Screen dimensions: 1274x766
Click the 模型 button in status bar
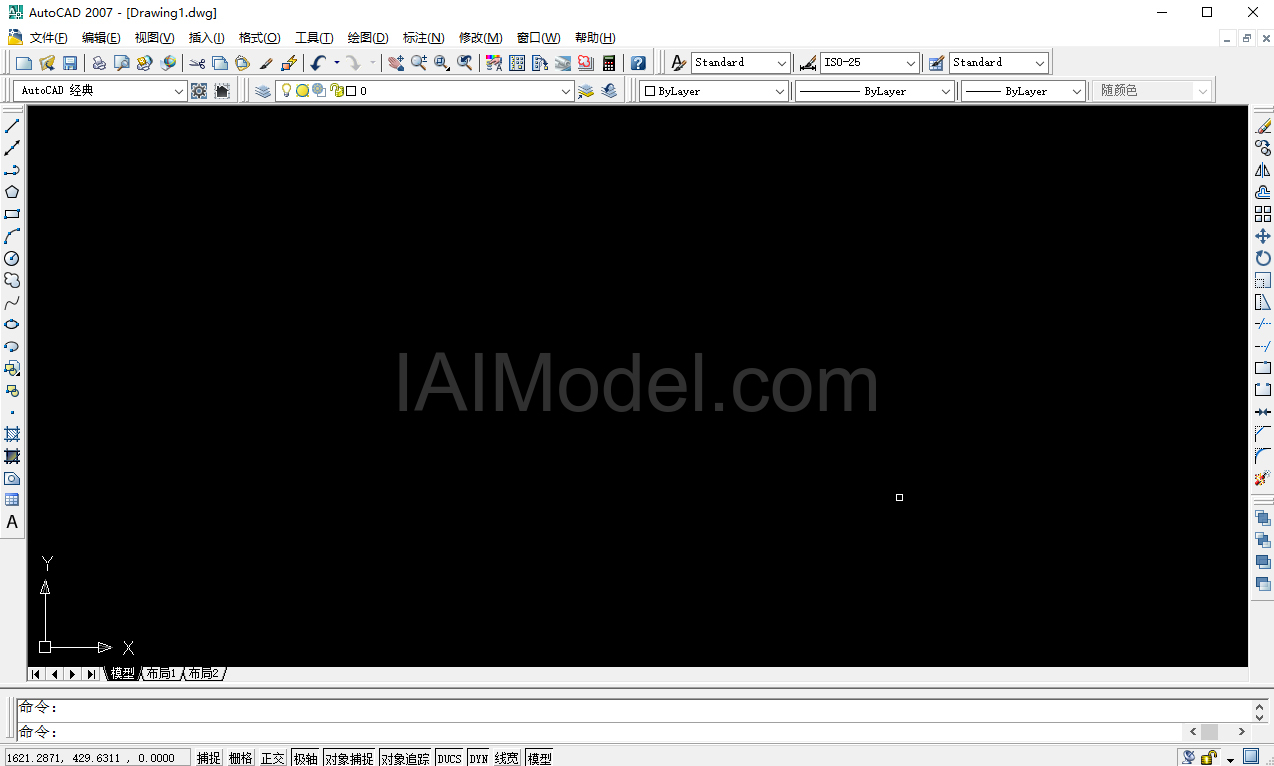click(539, 758)
